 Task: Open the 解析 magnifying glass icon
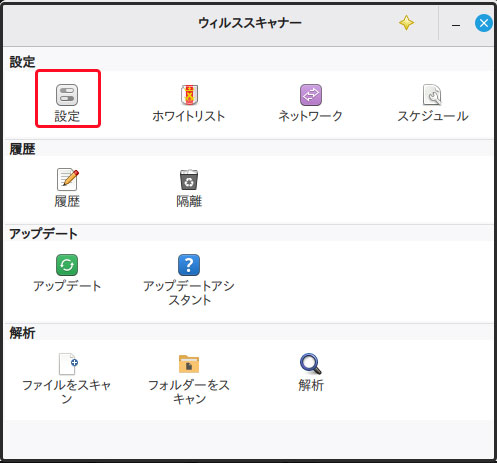(311, 364)
